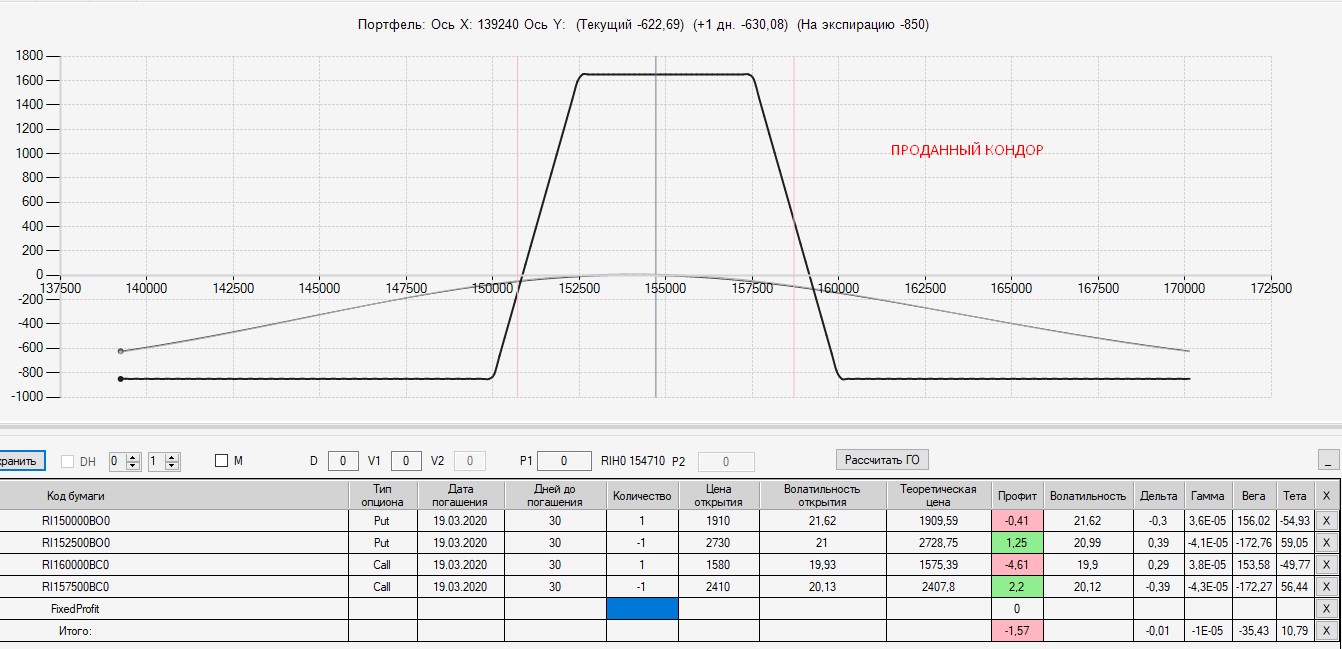This screenshot has height=649, width=1342.
Task: Decrease the second spinner showing 1
Action: pyautogui.click(x=172, y=466)
